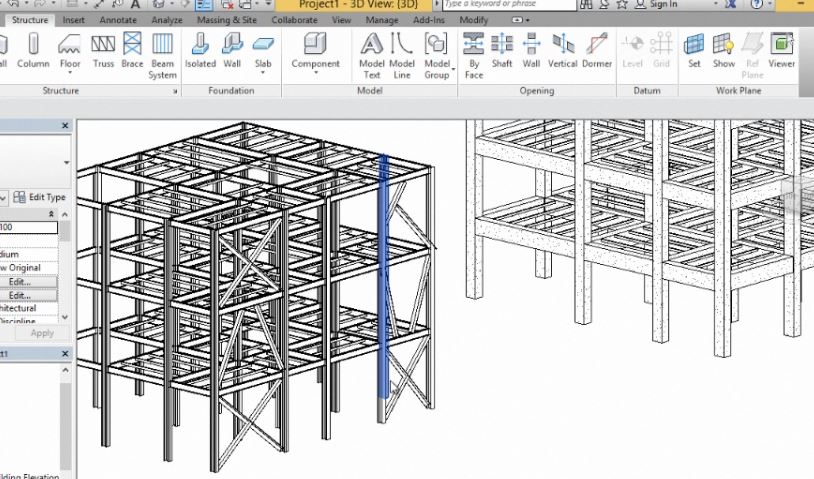Open the Collaborate tab
The width and height of the screenshot is (814, 479).
294,20
